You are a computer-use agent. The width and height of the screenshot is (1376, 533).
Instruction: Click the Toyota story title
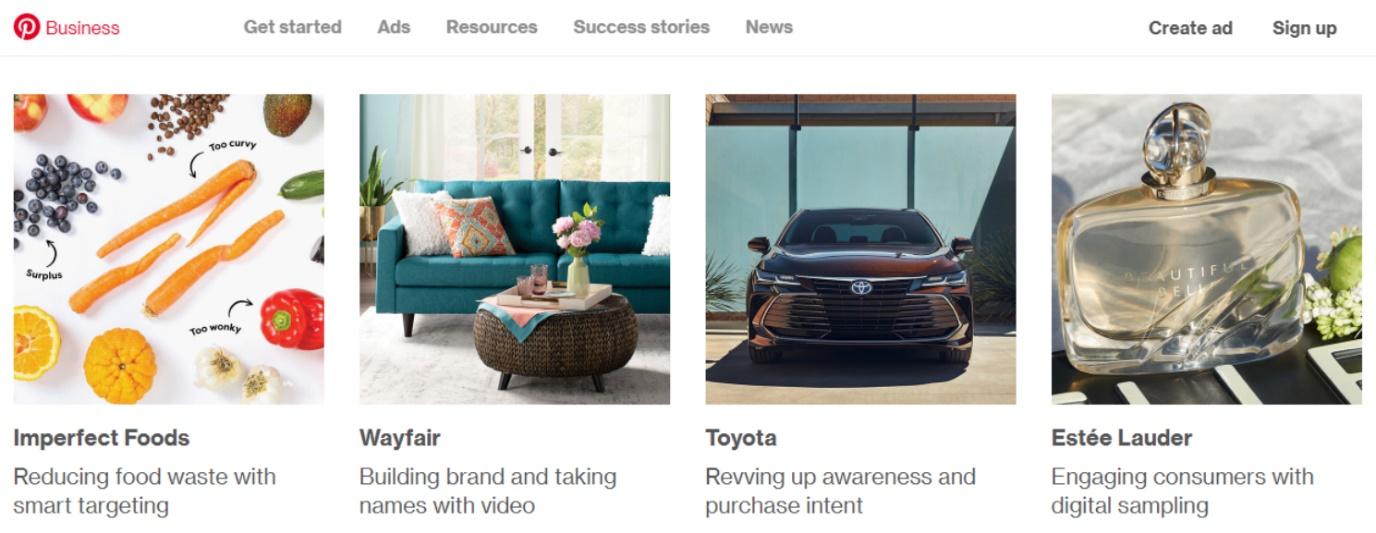pyautogui.click(x=741, y=438)
